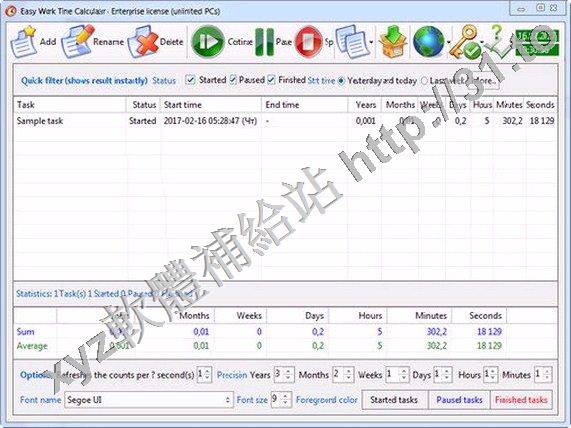Sort by the Status column header
The height and width of the screenshot is (428, 571).
coord(144,105)
